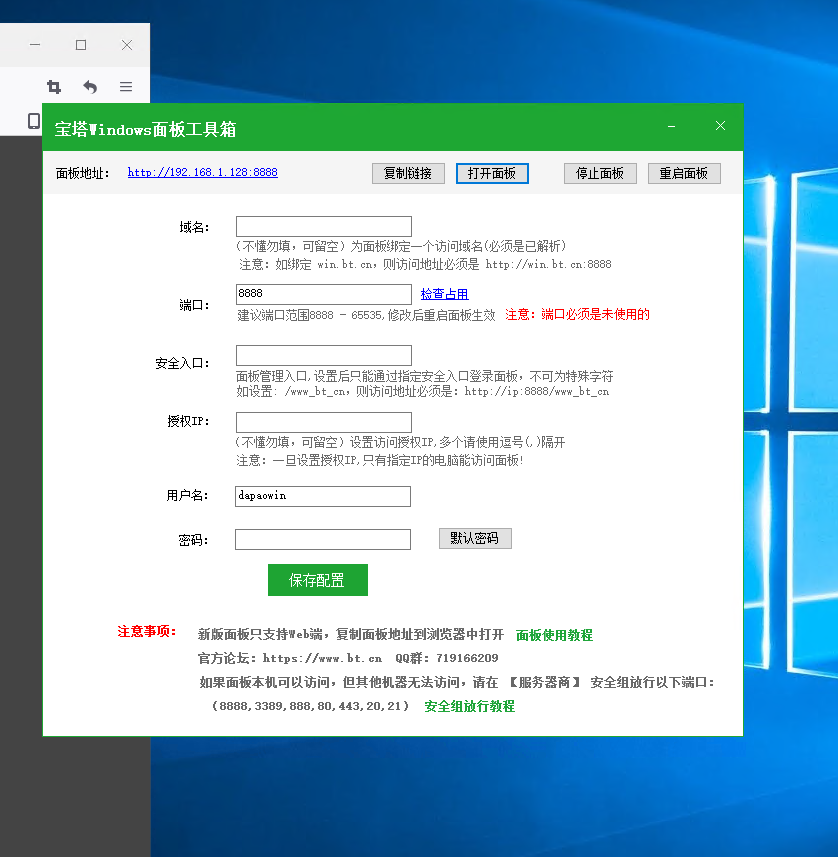Minimize the background window
The width and height of the screenshot is (838, 857).
[35, 45]
